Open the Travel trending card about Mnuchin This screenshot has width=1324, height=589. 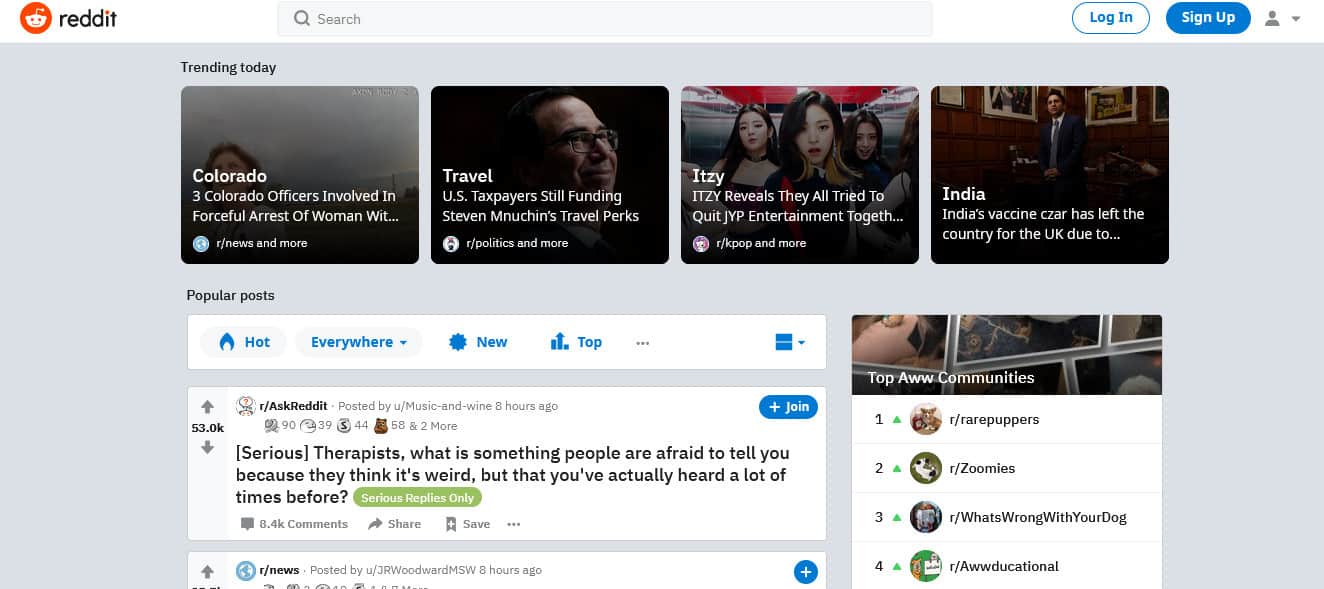point(550,175)
